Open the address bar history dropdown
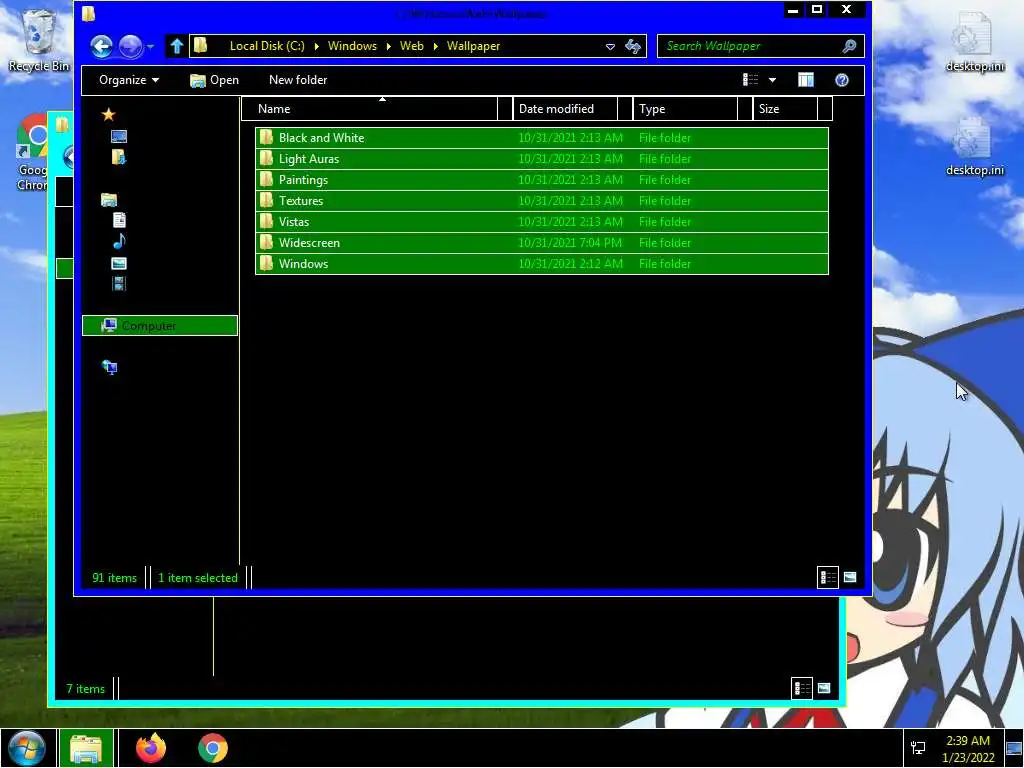This screenshot has width=1024, height=768. click(610, 46)
